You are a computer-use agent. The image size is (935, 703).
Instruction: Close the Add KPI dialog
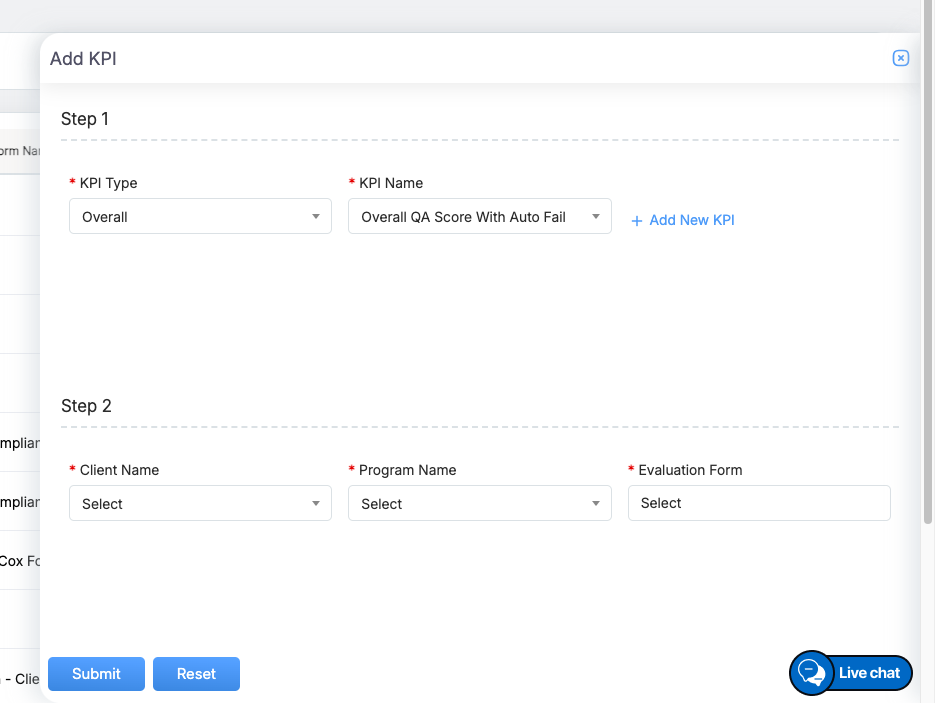(900, 58)
